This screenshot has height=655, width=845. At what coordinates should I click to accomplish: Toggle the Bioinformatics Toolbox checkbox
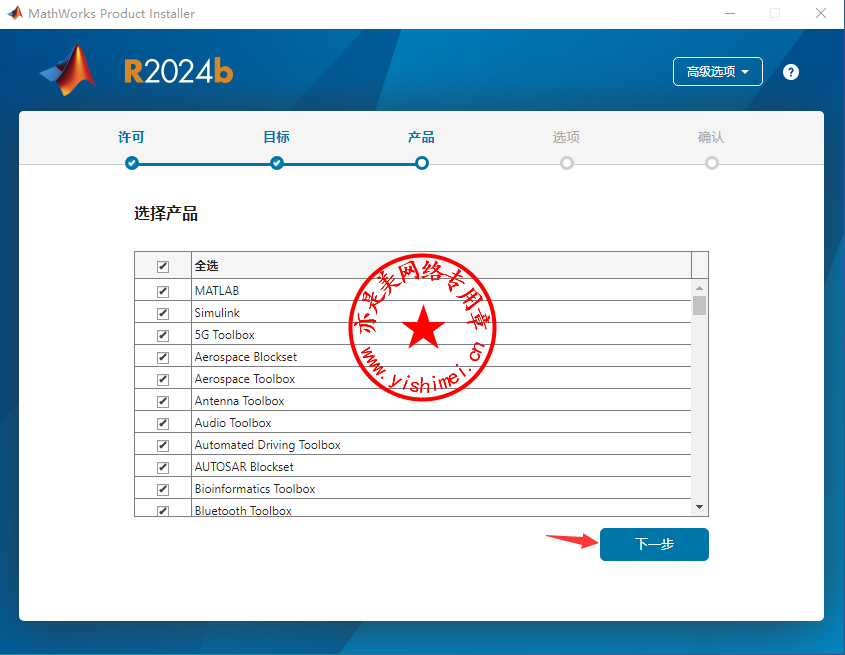point(163,489)
